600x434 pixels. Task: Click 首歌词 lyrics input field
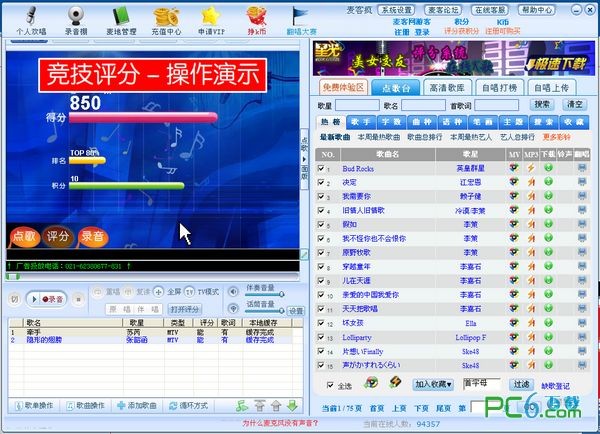496,105
